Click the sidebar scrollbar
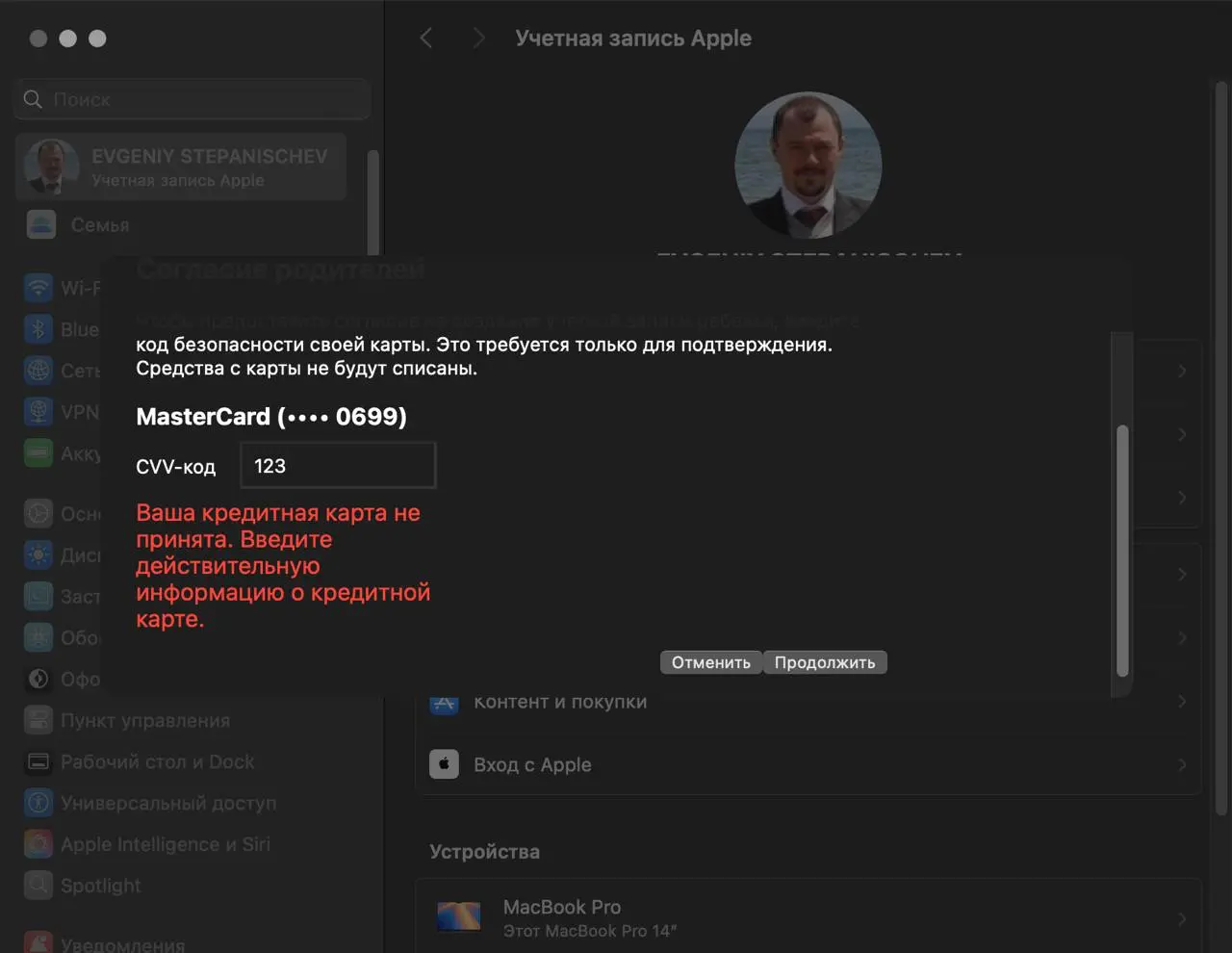The image size is (1232, 953). tap(373, 202)
